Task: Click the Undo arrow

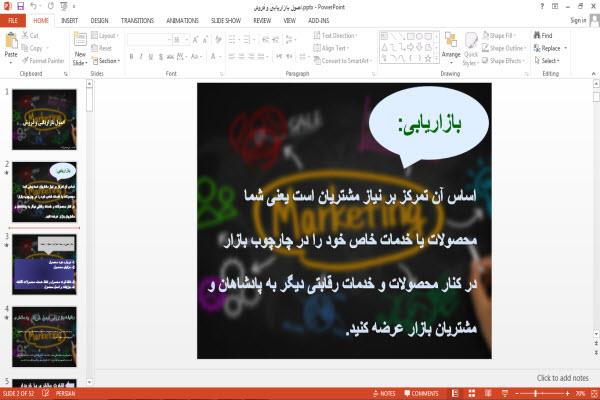Action: [x=33, y=6]
